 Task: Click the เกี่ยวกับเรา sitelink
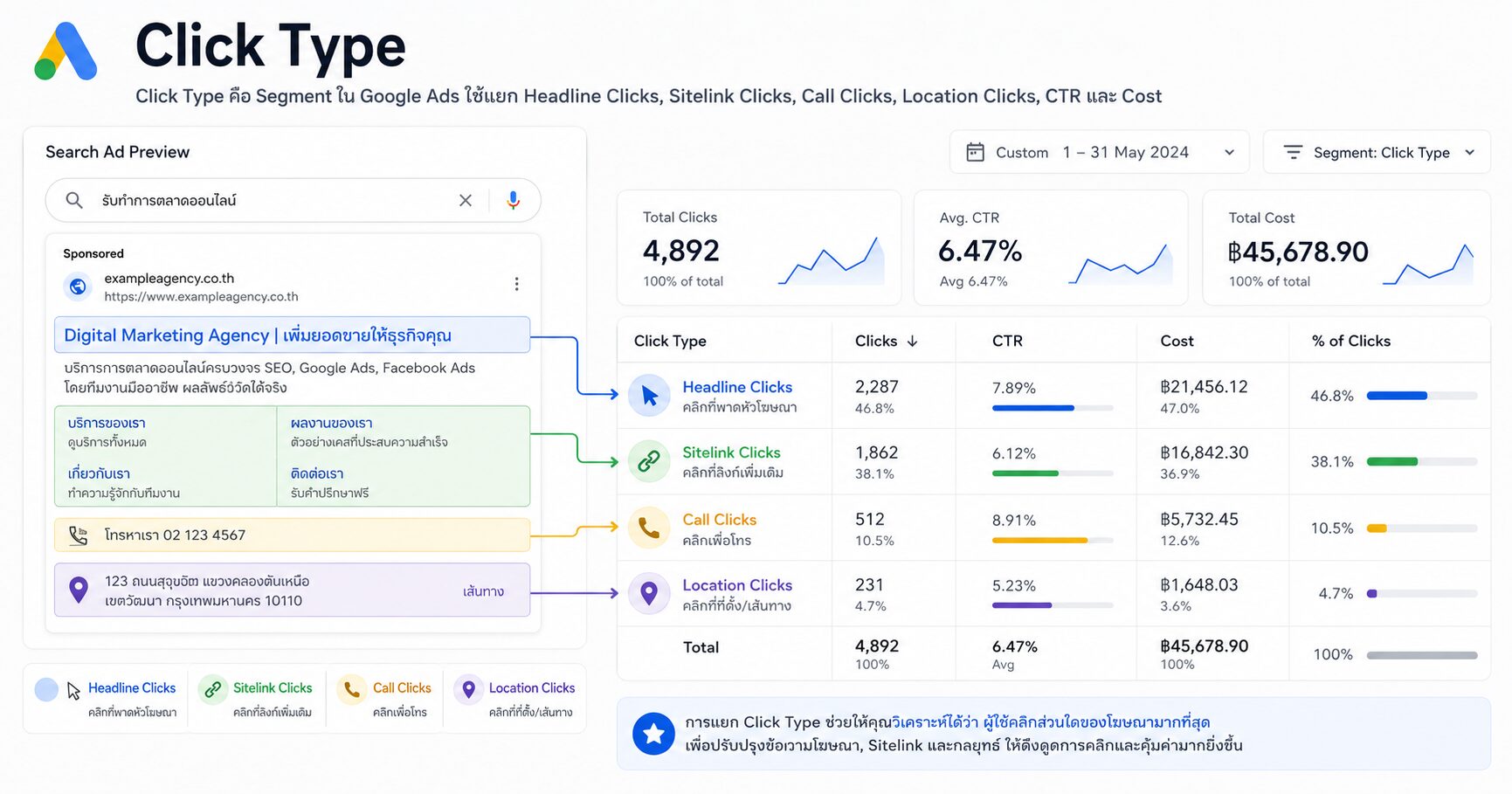pyautogui.click(x=99, y=473)
